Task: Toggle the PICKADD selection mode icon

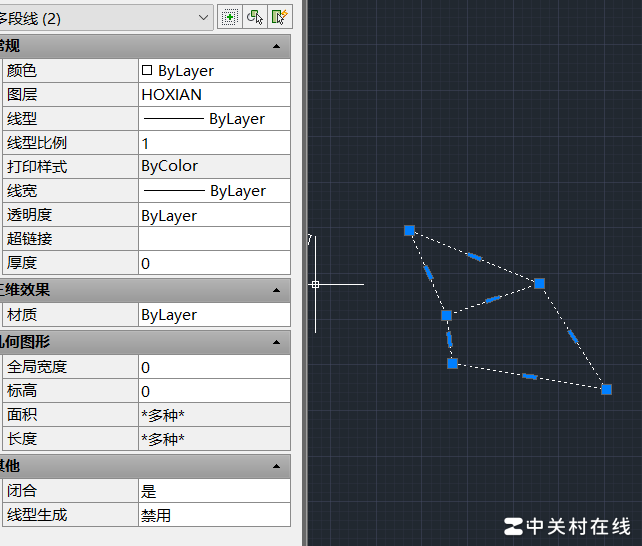Action: pyautogui.click(x=229, y=17)
